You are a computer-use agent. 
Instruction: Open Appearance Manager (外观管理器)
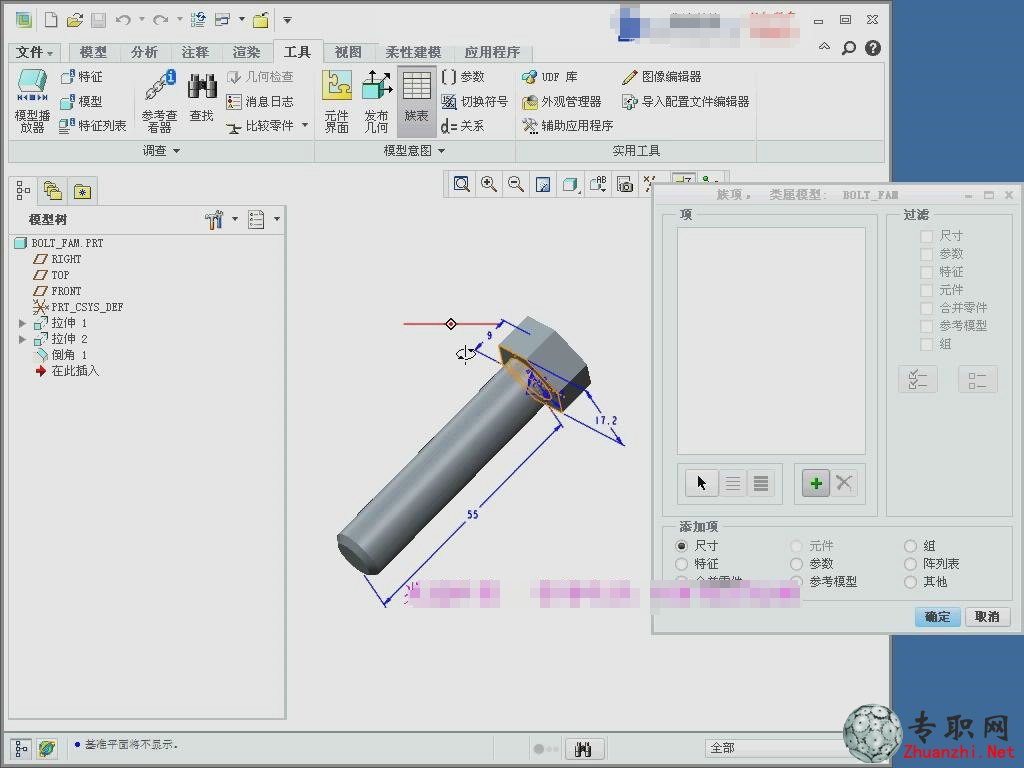[x=562, y=101]
